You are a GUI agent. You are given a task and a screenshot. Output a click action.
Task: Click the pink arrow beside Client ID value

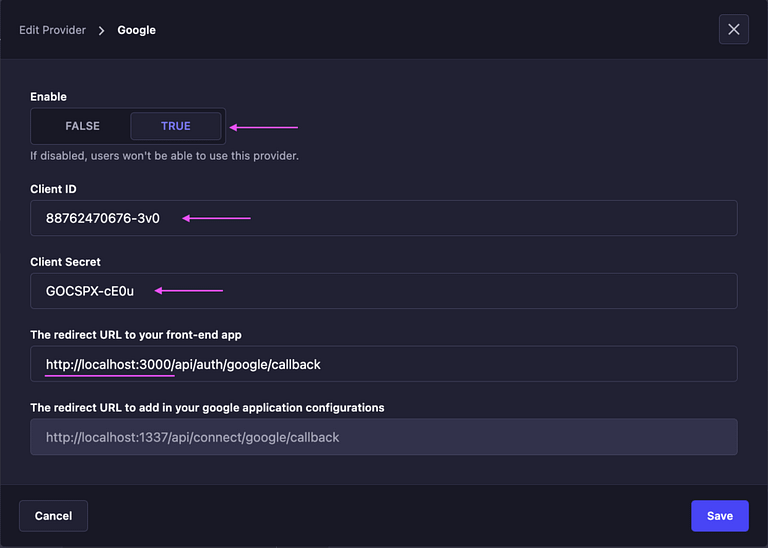click(x=216, y=218)
